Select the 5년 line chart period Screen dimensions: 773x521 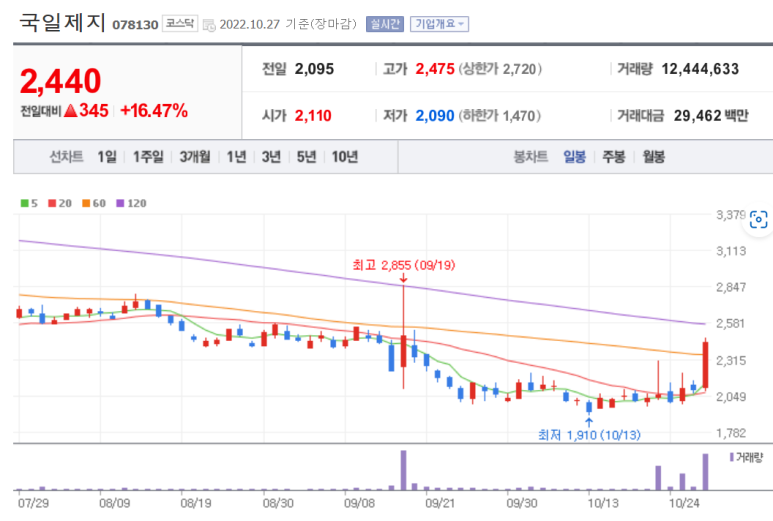click(x=306, y=157)
